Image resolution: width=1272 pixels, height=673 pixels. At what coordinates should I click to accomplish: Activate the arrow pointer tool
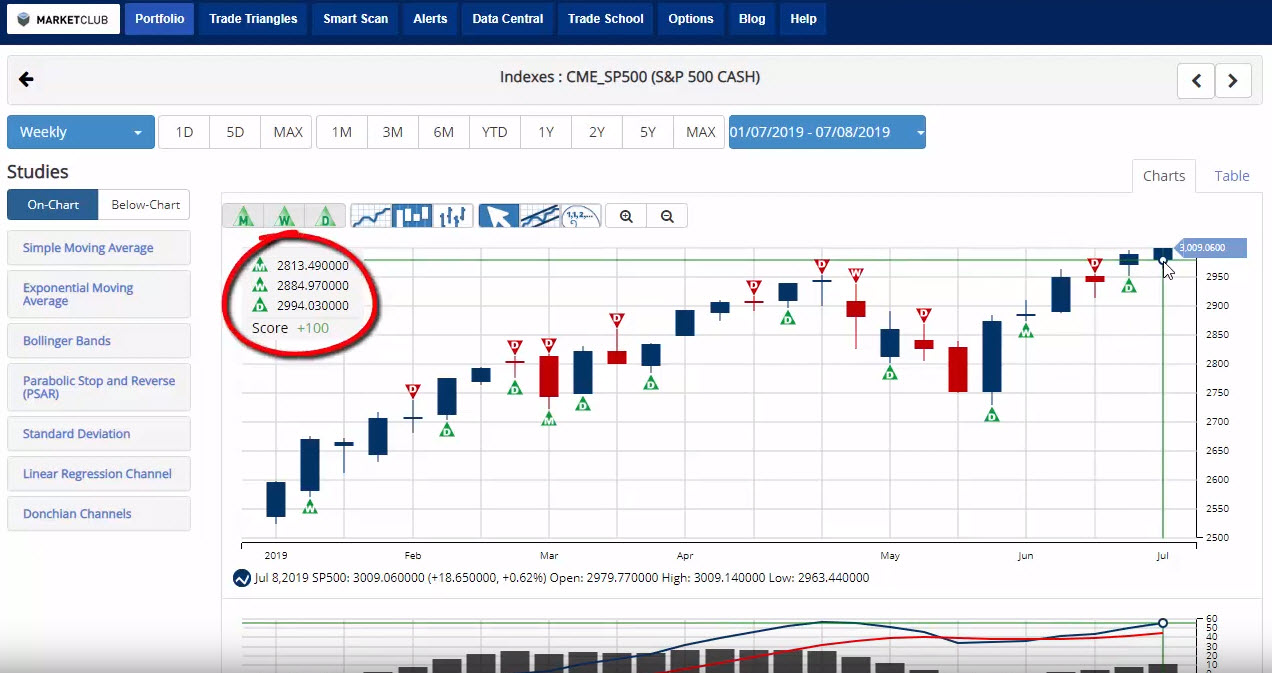501,215
